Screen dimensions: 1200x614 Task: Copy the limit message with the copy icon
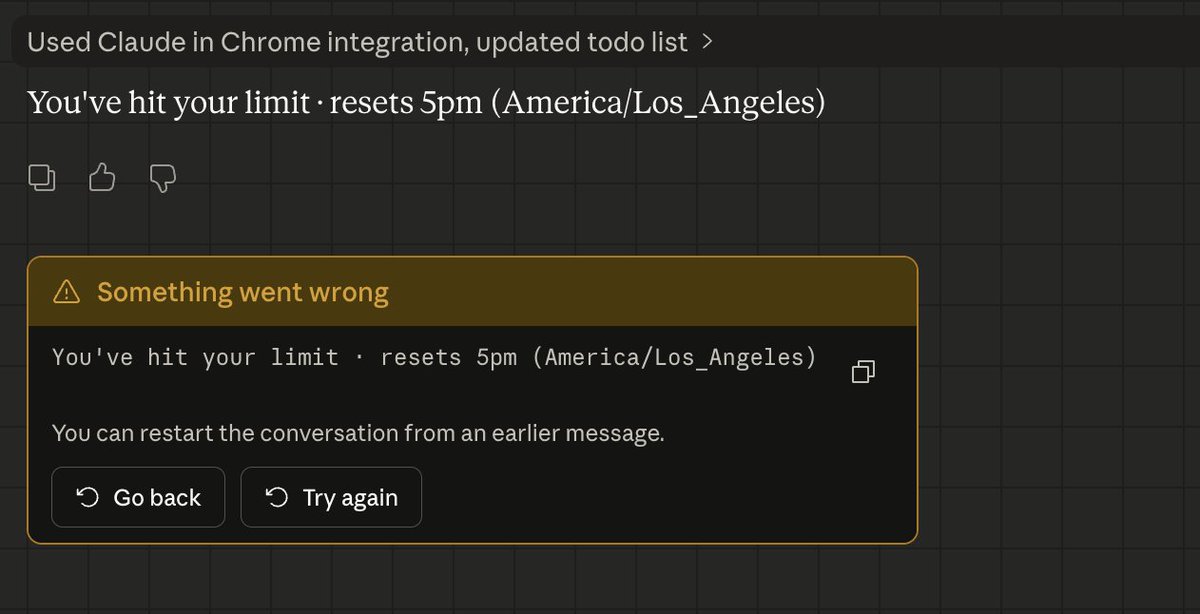(x=42, y=178)
